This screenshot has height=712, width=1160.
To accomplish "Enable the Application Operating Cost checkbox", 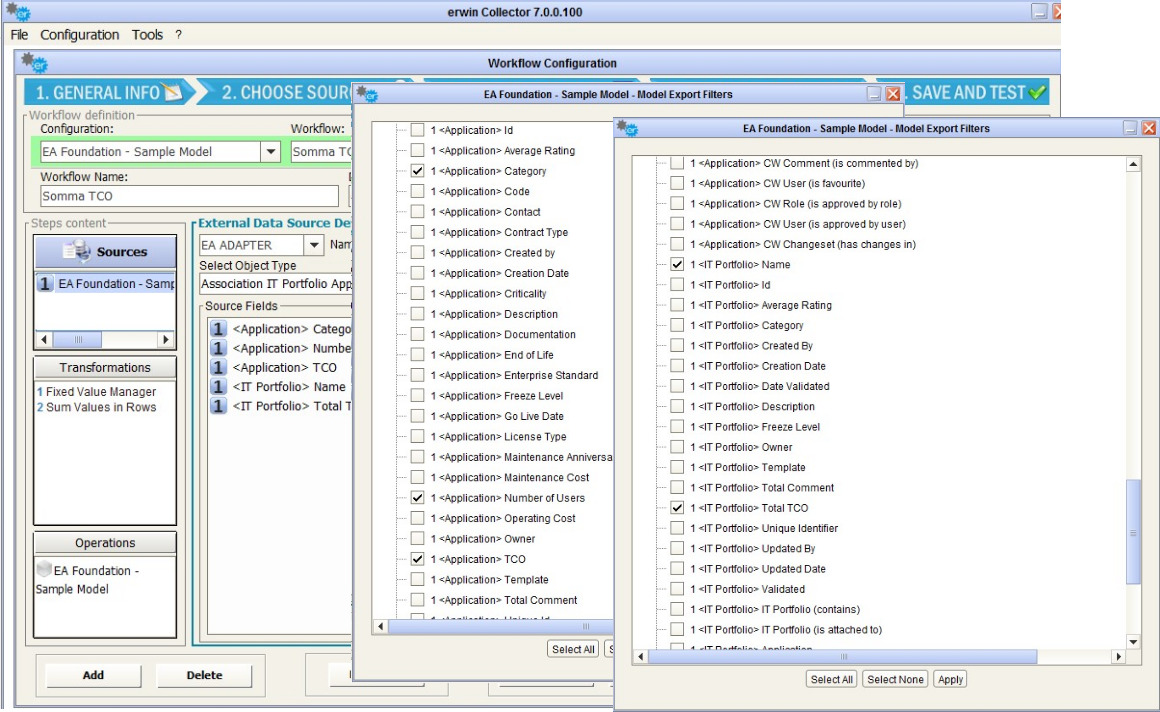I will pyautogui.click(x=417, y=518).
